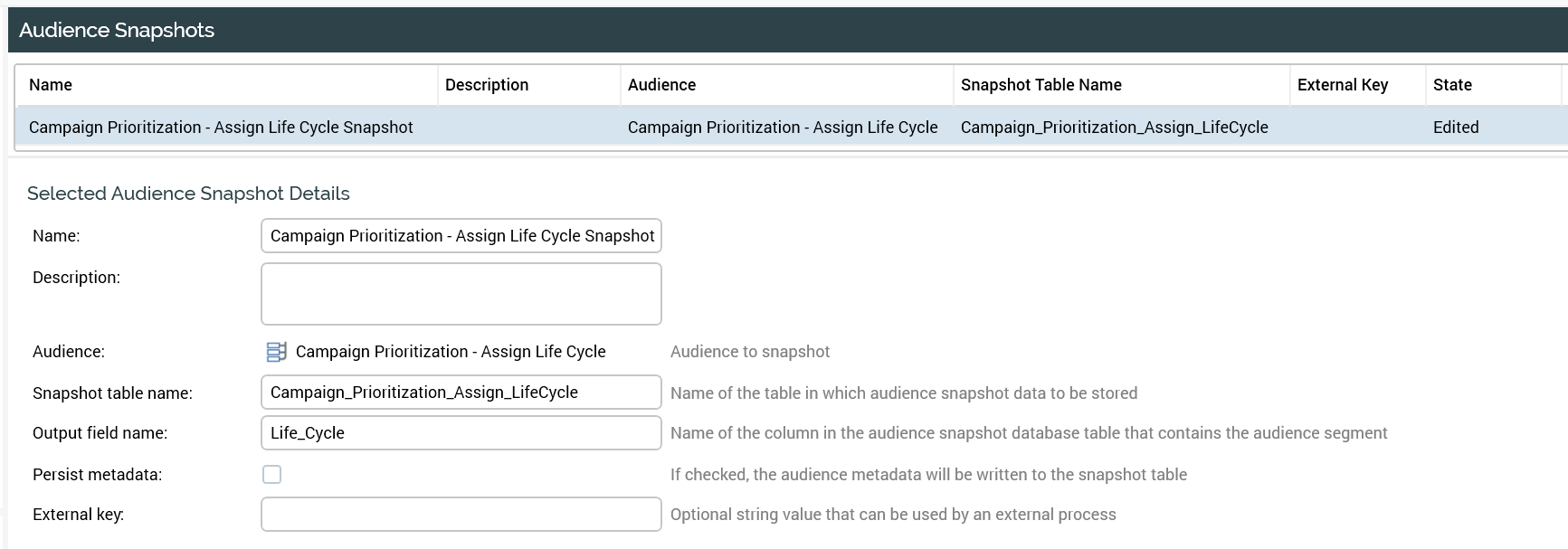Viewport: 1568px width, 549px height.
Task: Sort by Snapshot Table Name column header
Action: tap(1041, 85)
